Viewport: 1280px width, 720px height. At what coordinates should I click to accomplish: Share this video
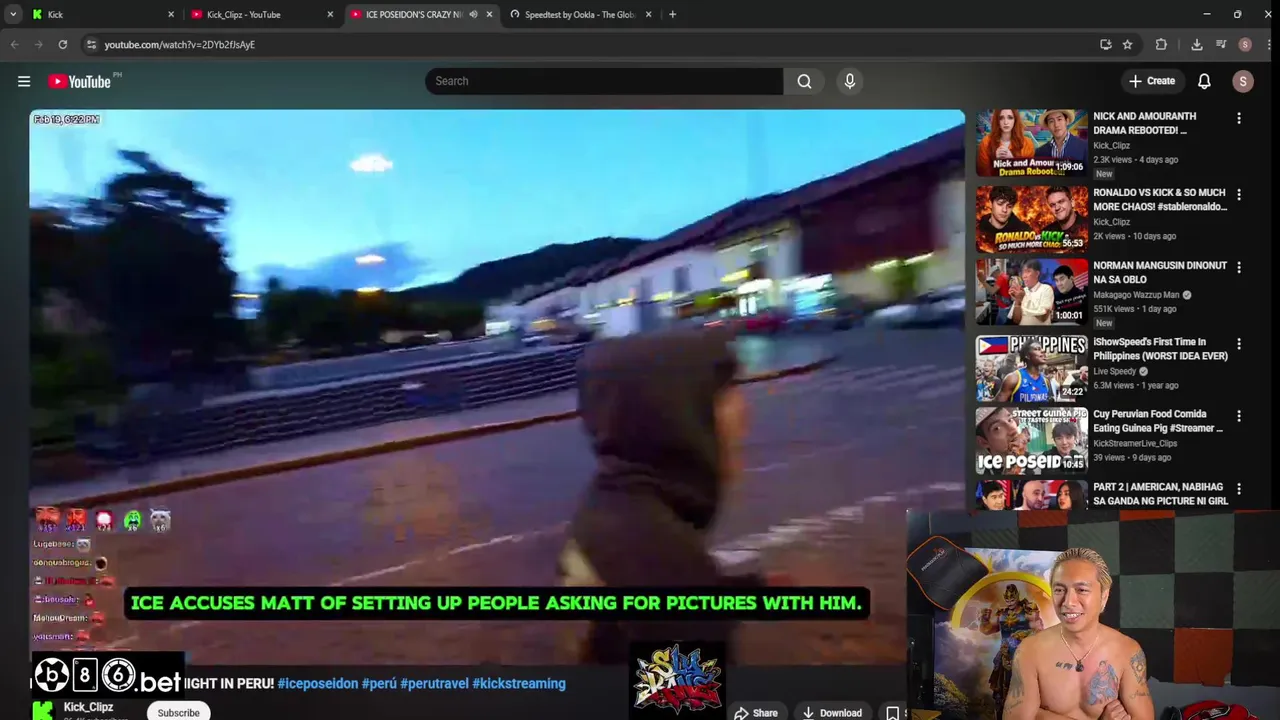click(x=755, y=713)
